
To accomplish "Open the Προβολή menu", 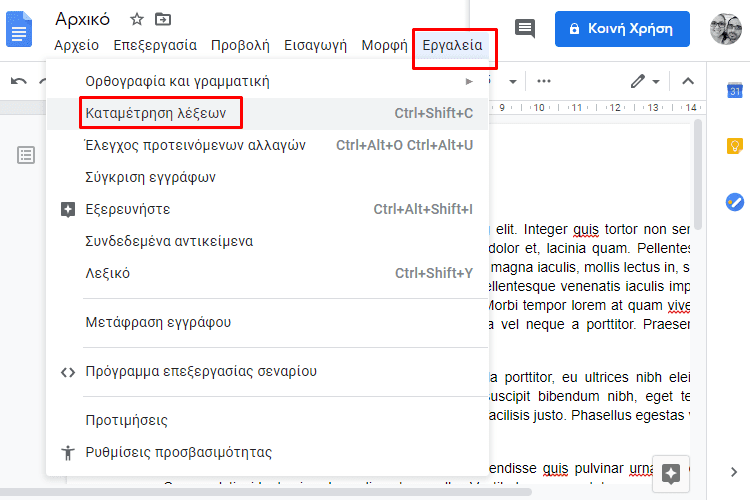I will pyautogui.click(x=240, y=45).
